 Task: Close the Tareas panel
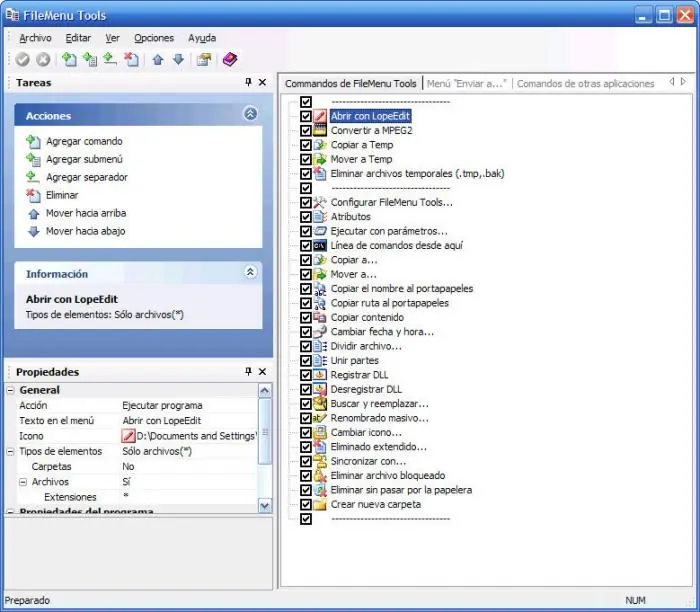point(262,82)
